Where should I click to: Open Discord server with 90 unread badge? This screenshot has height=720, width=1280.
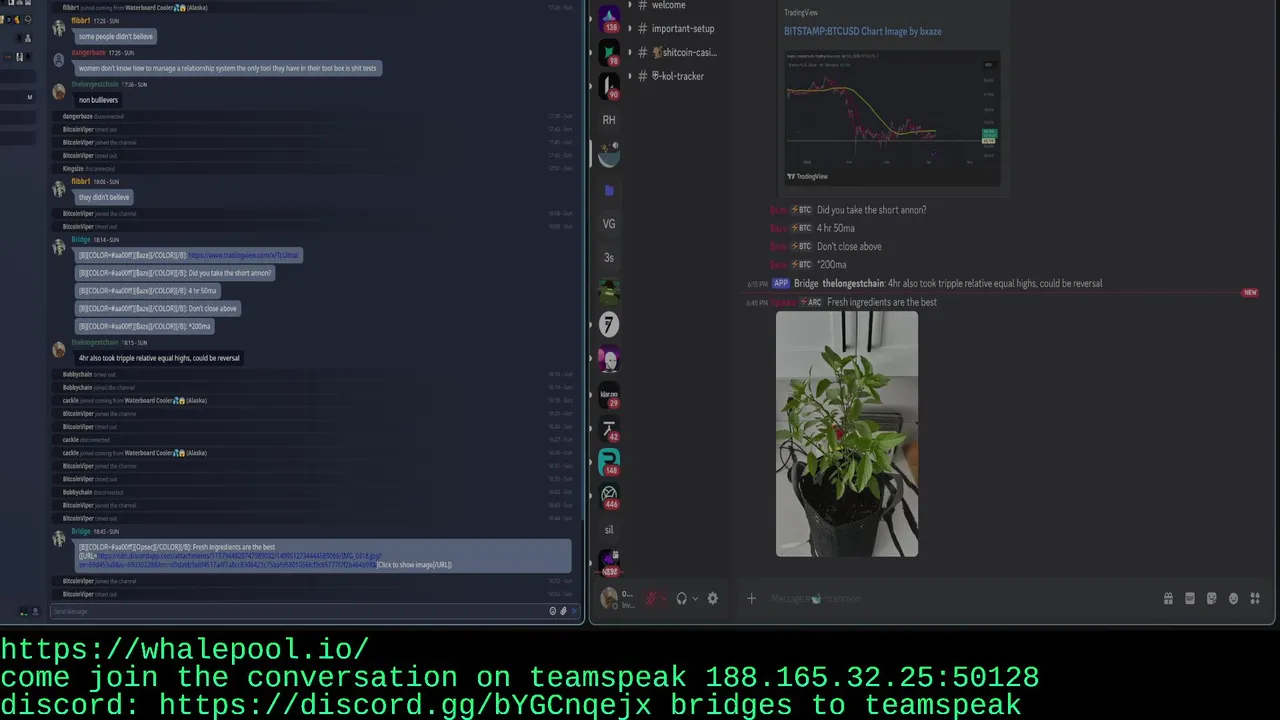[x=609, y=86]
